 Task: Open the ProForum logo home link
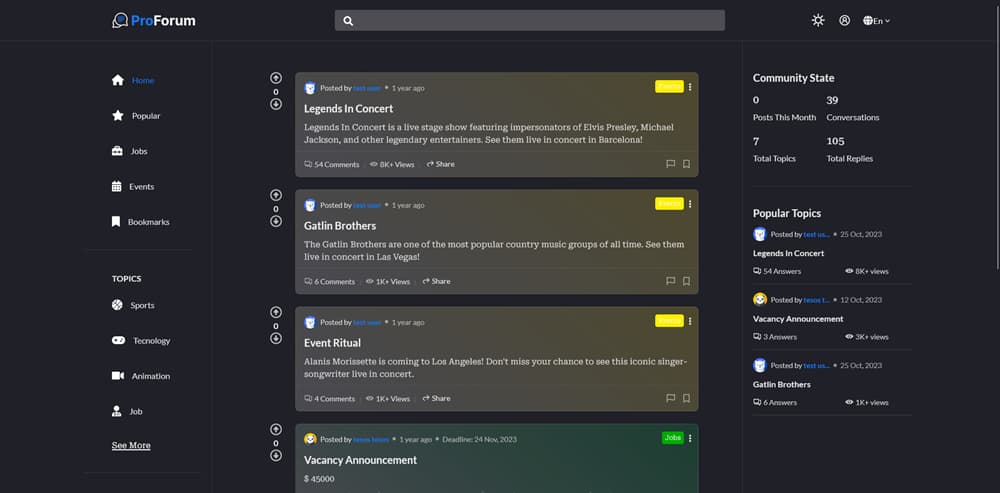[154, 20]
